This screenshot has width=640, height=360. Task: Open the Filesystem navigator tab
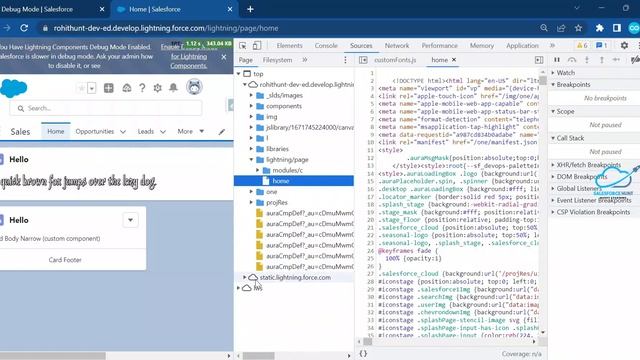(x=277, y=60)
